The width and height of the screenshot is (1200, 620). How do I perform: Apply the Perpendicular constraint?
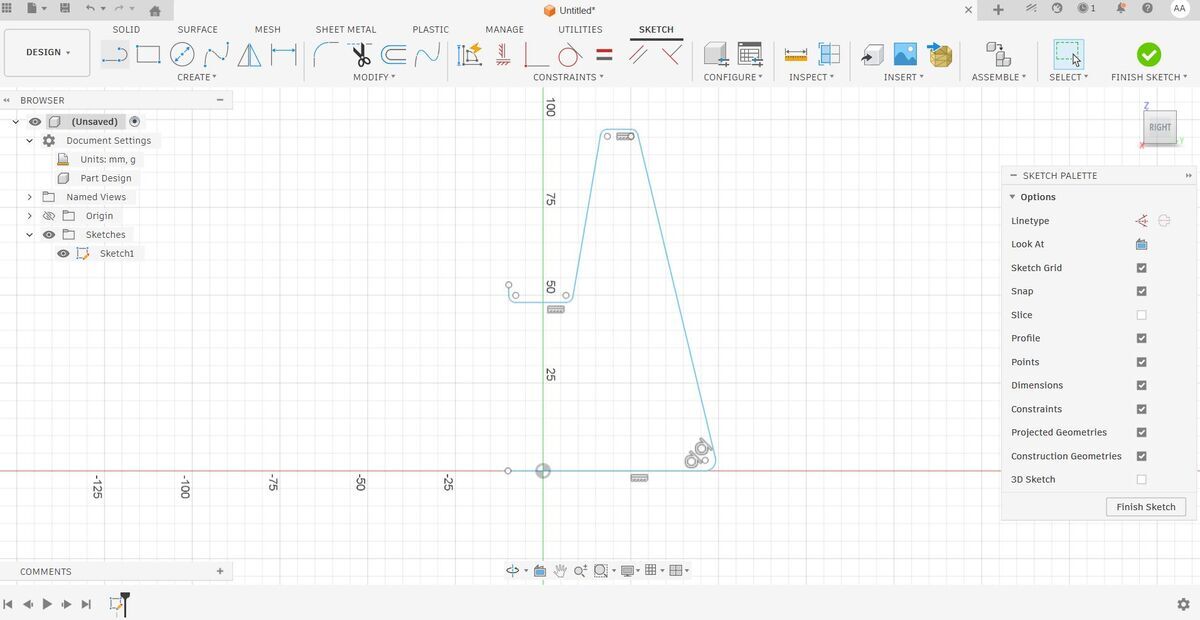[x=672, y=54]
